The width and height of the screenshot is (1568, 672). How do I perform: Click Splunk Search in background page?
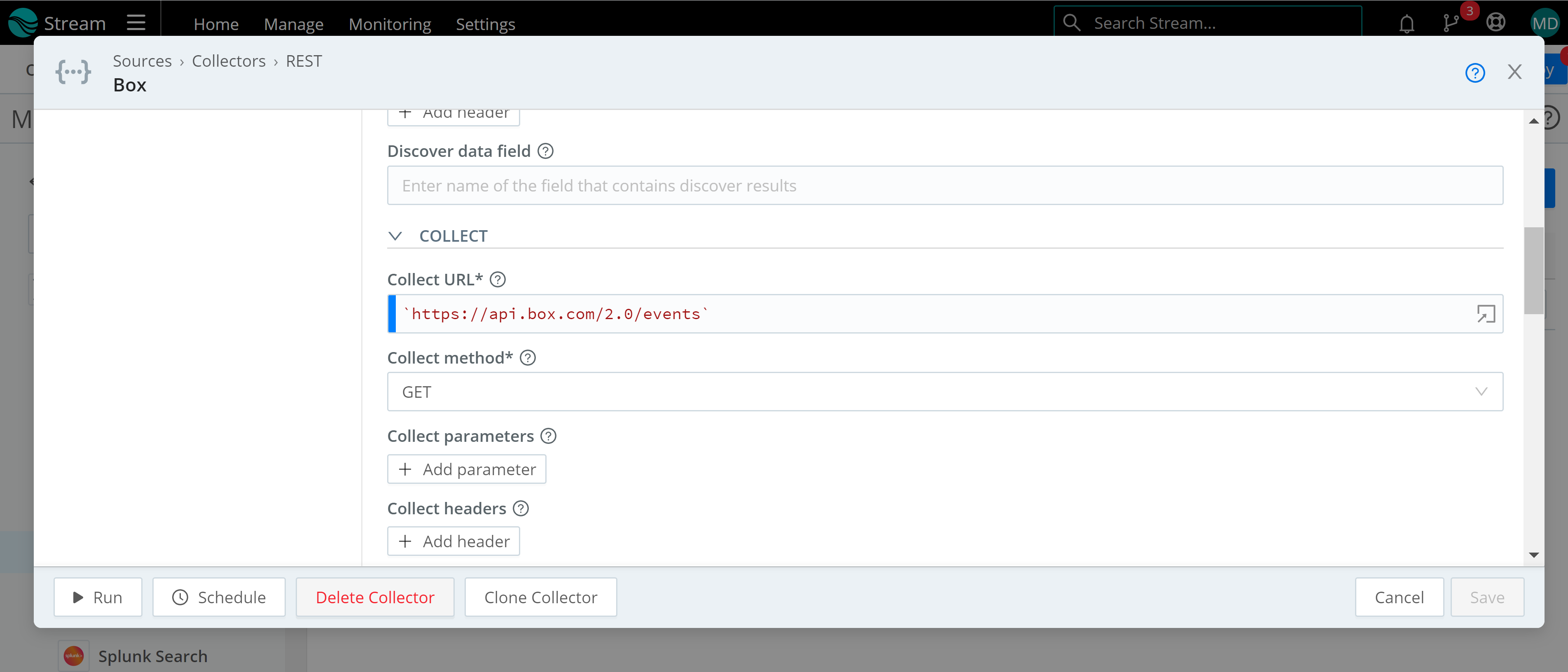153,656
